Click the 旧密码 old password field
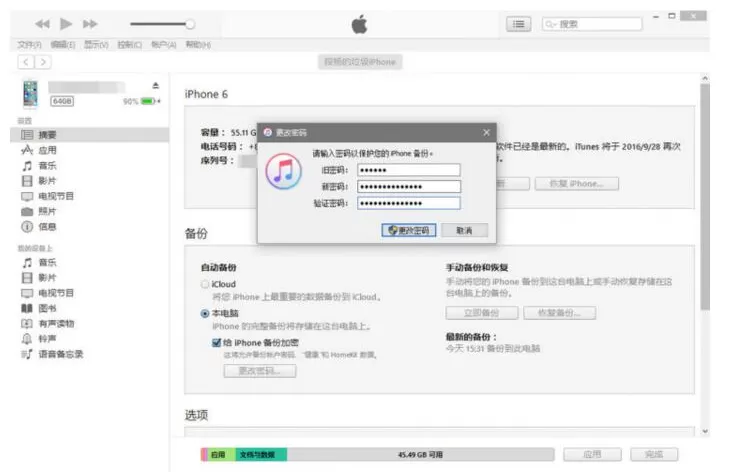 409,170
